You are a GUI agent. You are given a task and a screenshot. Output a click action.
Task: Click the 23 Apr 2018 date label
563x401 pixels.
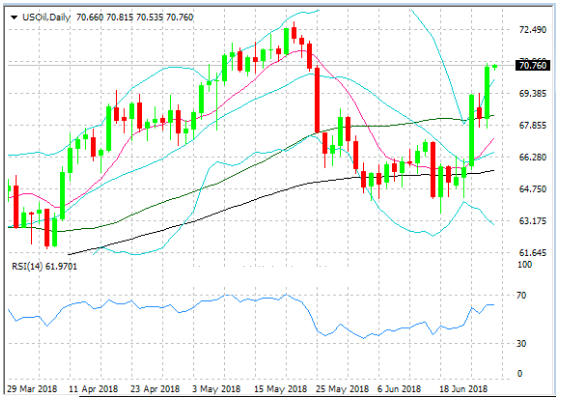(155, 389)
